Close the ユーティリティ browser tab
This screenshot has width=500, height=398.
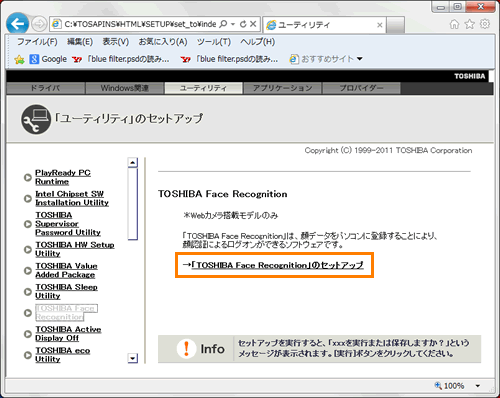click(379, 25)
